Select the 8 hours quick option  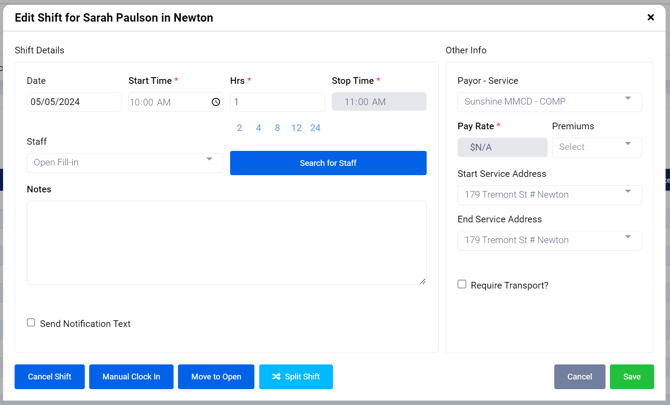point(277,128)
